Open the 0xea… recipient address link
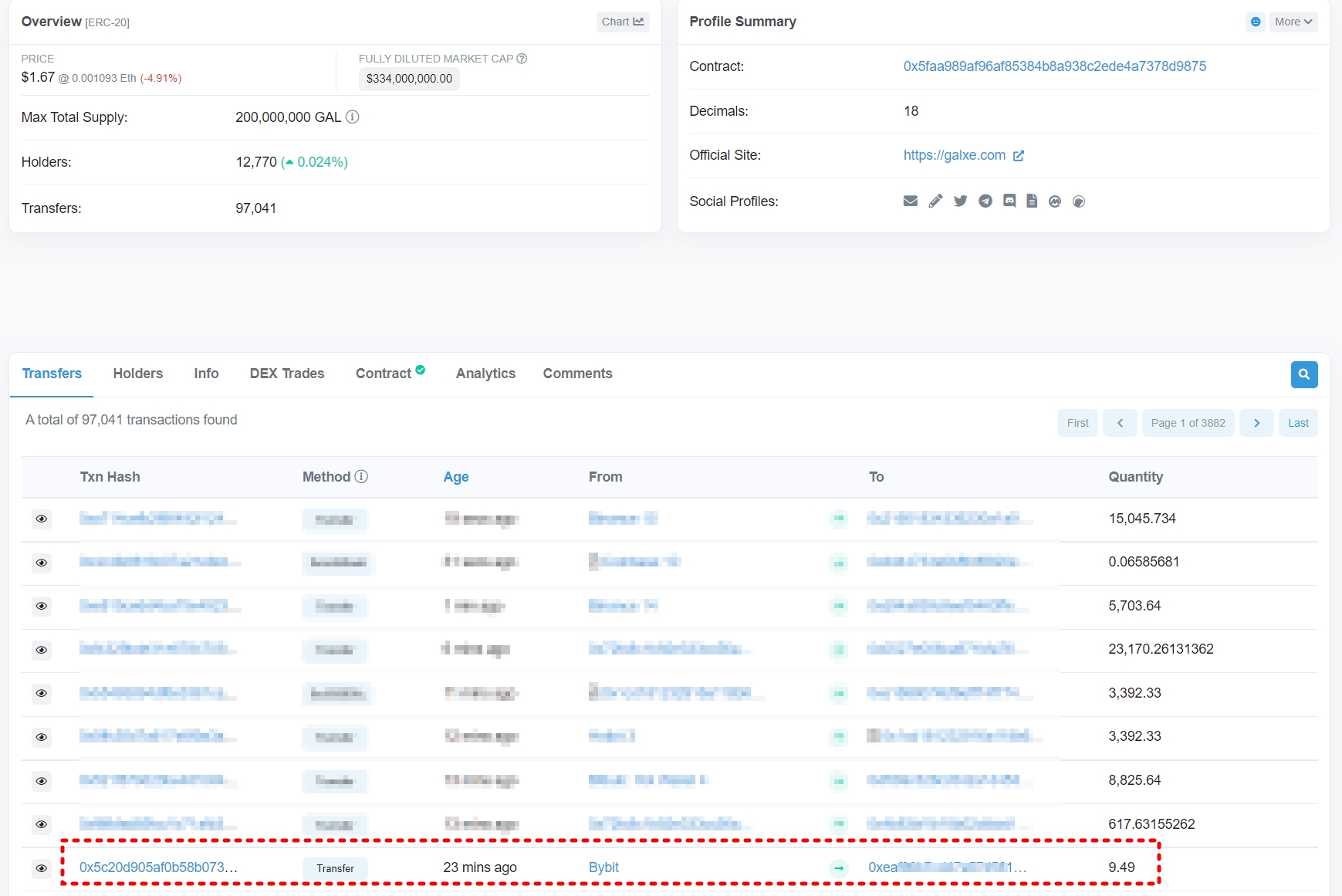Viewport: 1342px width, 896px height. (x=947, y=867)
